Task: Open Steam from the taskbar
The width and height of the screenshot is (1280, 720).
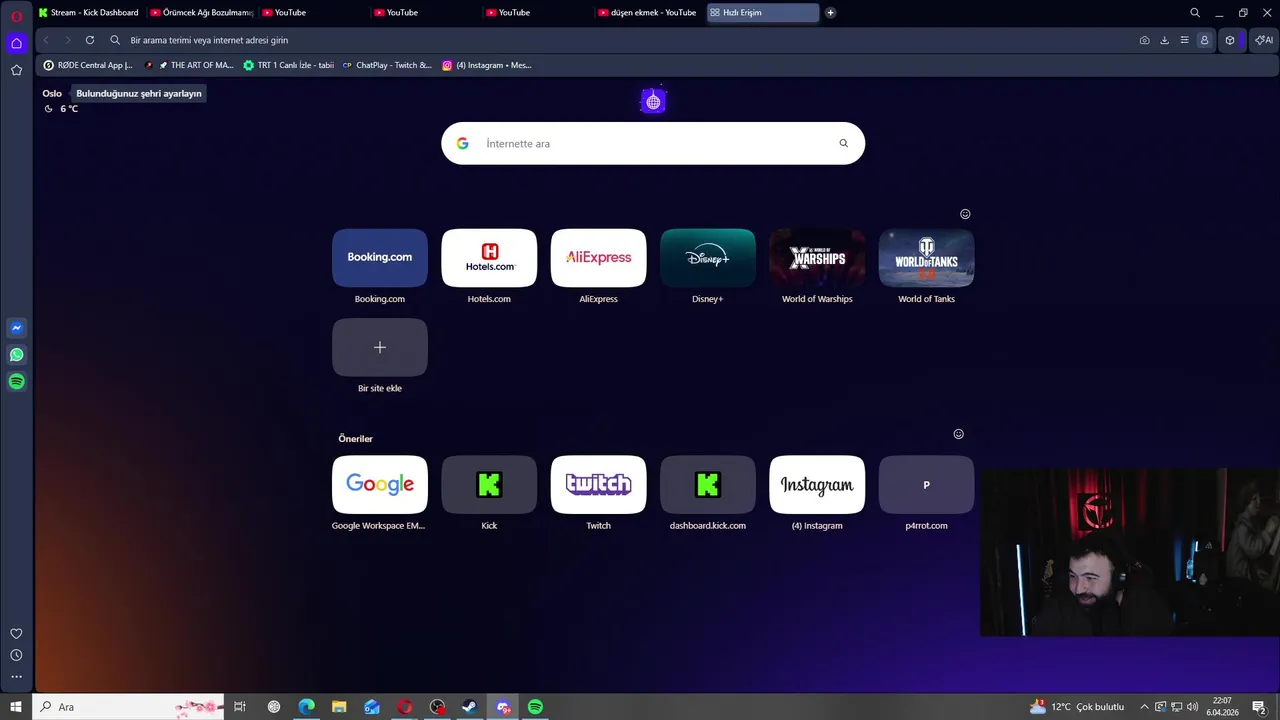Action: click(469, 707)
